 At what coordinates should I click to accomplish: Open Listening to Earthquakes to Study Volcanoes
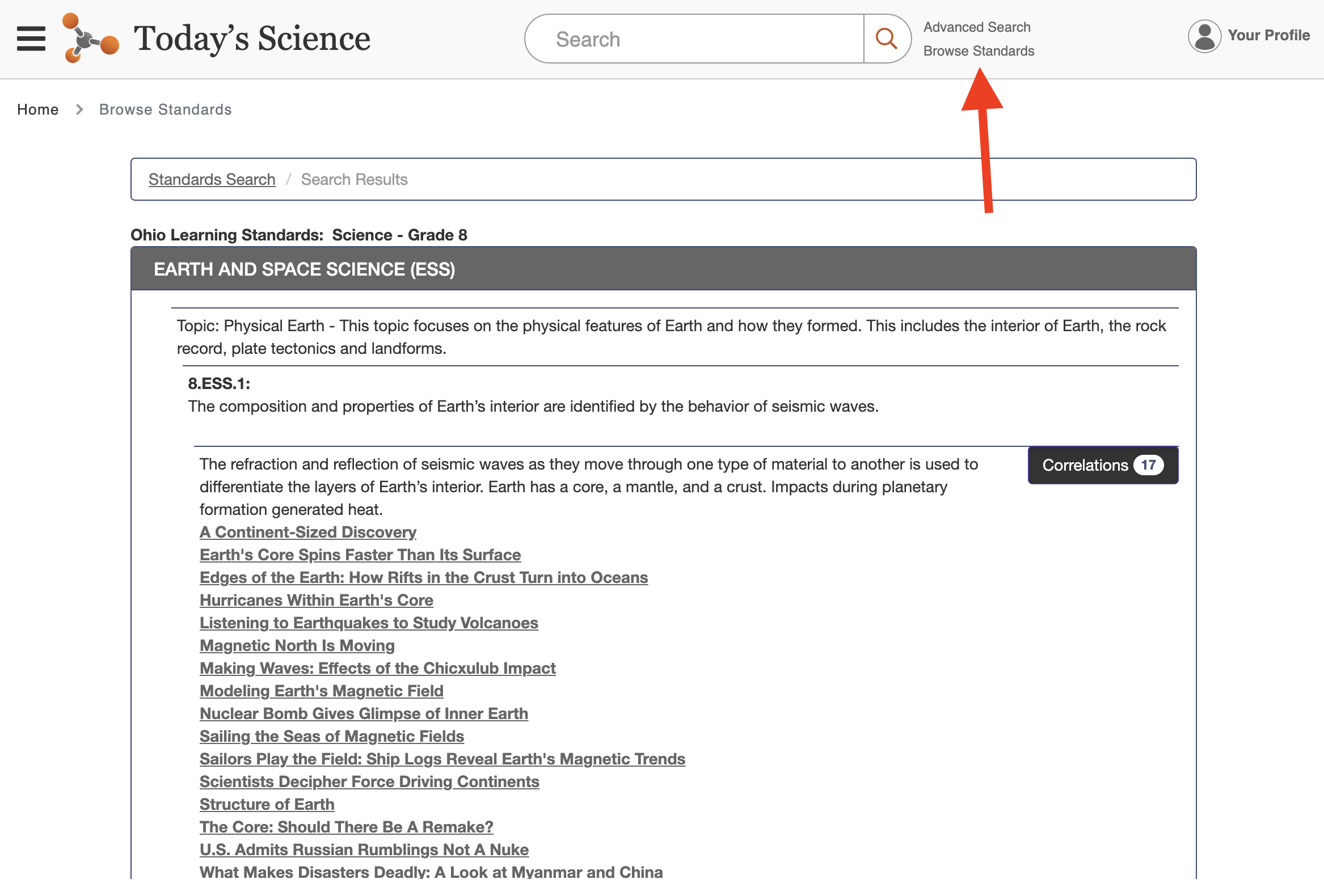(369, 623)
